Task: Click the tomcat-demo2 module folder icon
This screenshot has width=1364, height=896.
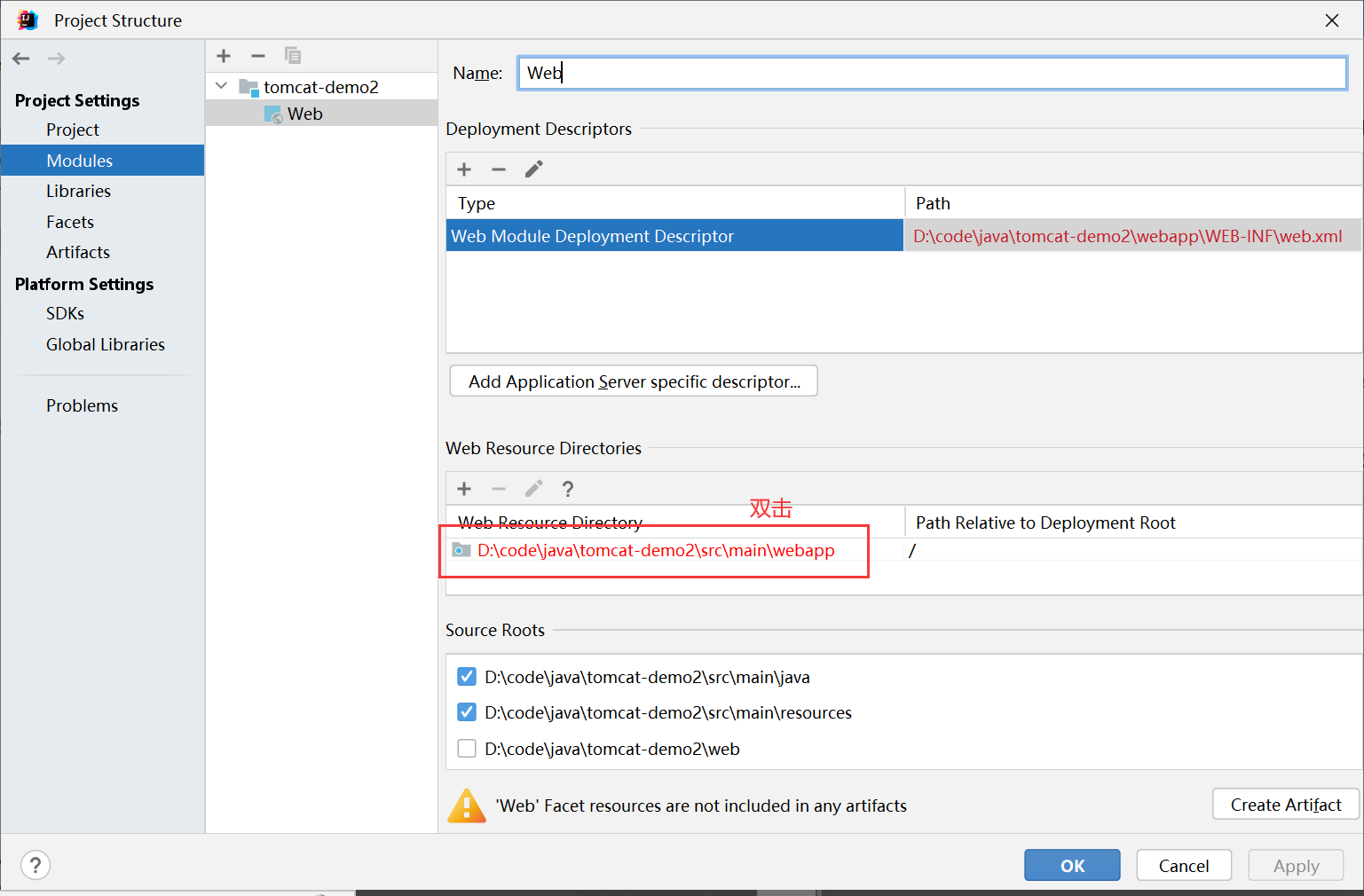Action: pyautogui.click(x=248, y=87)
